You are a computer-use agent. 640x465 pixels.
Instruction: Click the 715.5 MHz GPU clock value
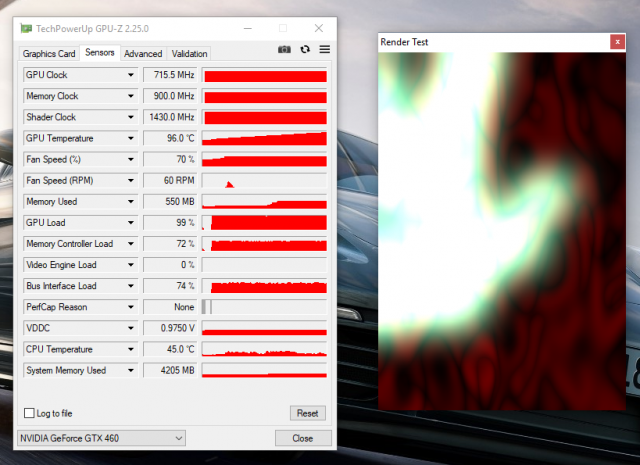(x=170, y=75)
